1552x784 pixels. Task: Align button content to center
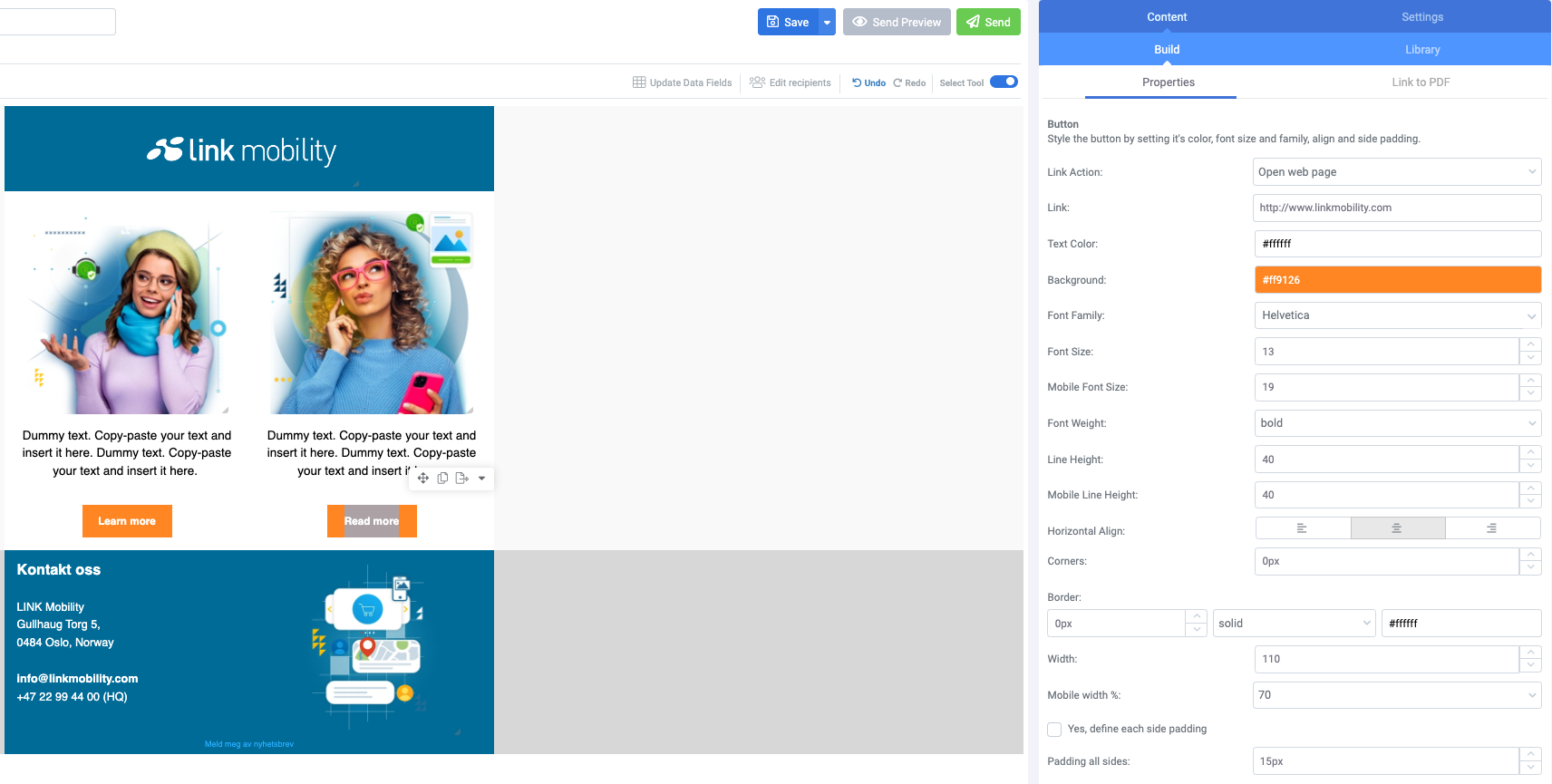tap(1398, 528)
